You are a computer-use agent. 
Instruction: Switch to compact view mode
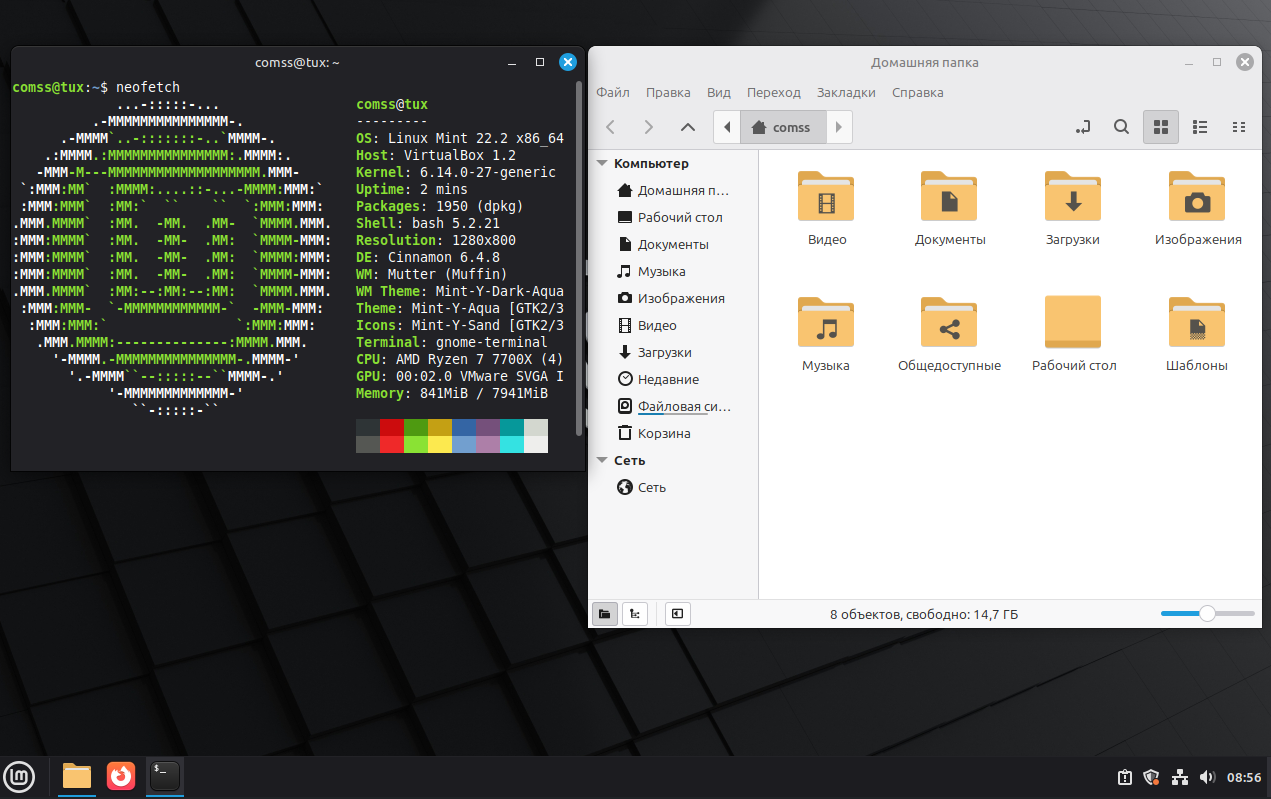[1239, 127]
